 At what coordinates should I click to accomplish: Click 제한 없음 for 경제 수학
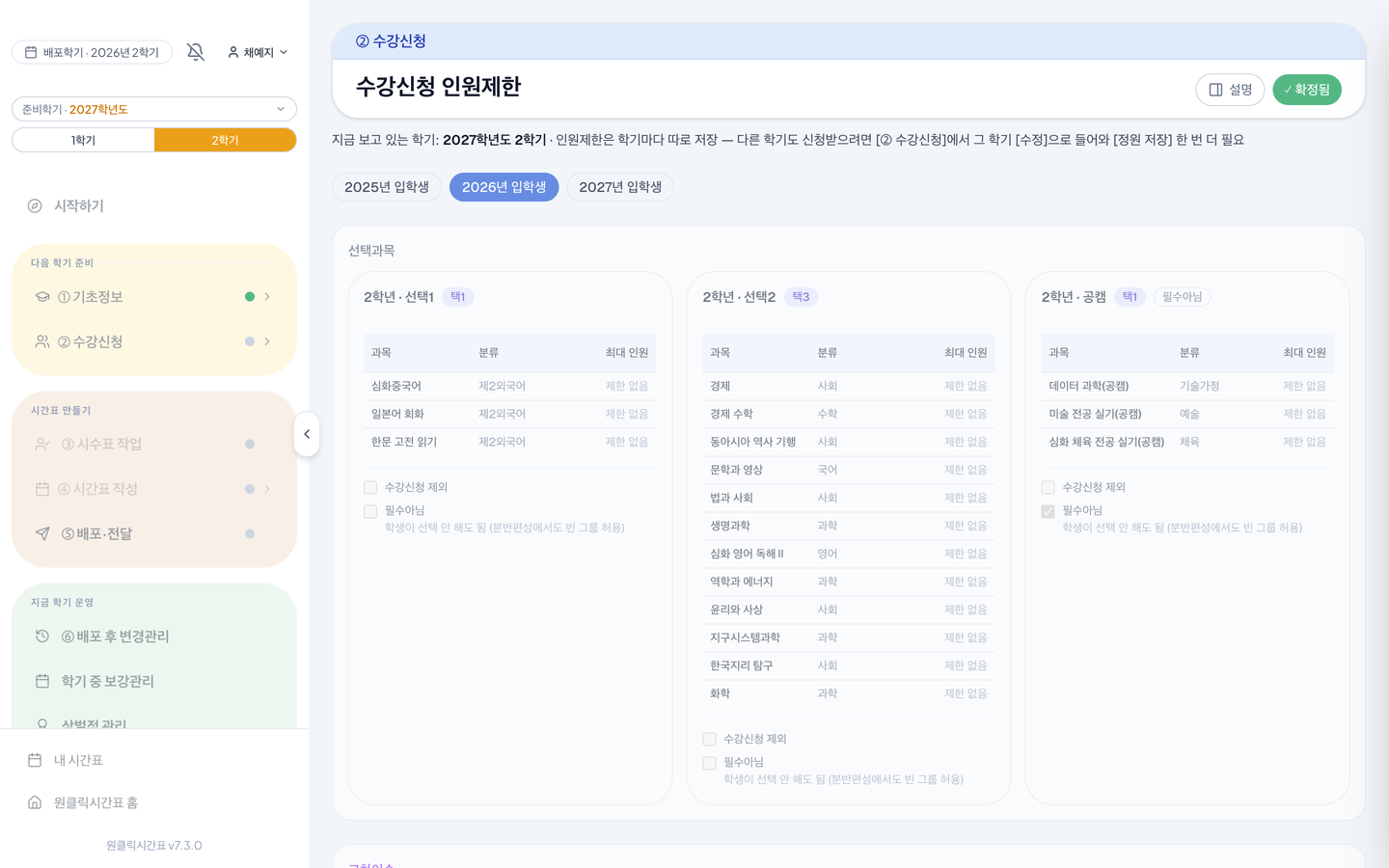(x=966, y=414)
